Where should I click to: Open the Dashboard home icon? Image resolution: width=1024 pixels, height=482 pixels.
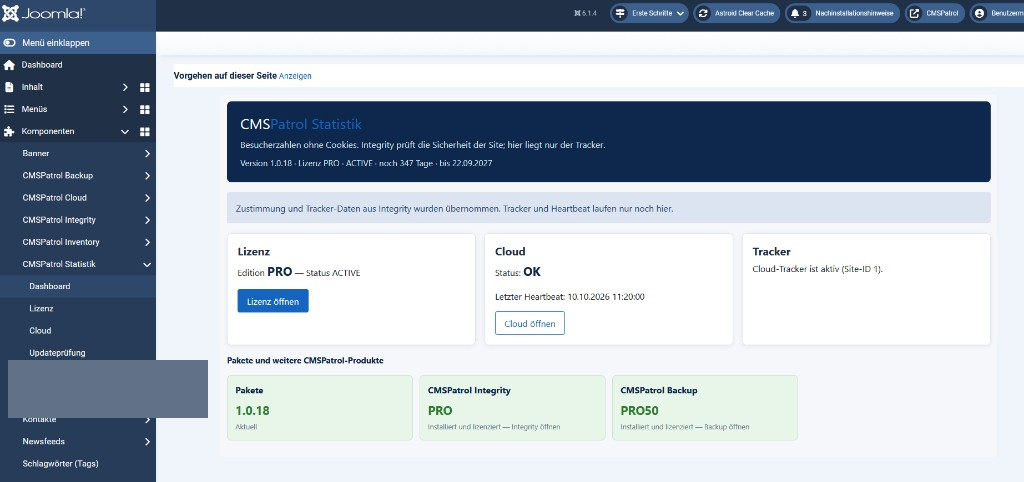(9, 65)
